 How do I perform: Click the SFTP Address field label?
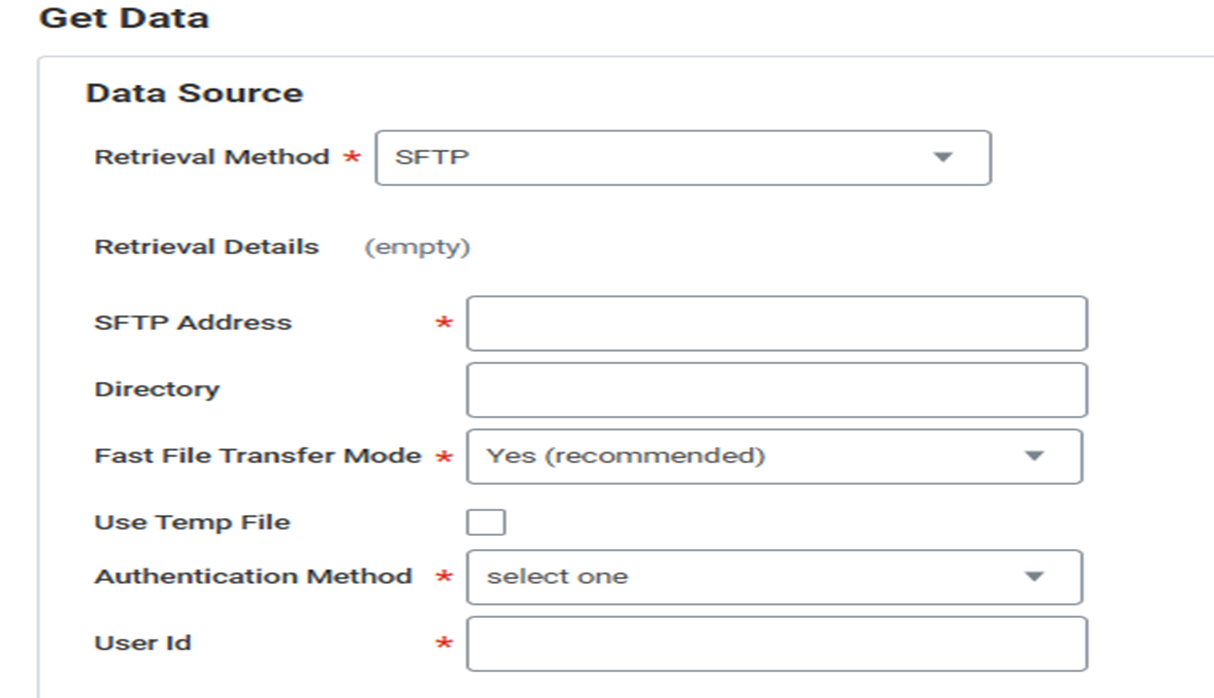pyautogui.click(x=193, y=323)
